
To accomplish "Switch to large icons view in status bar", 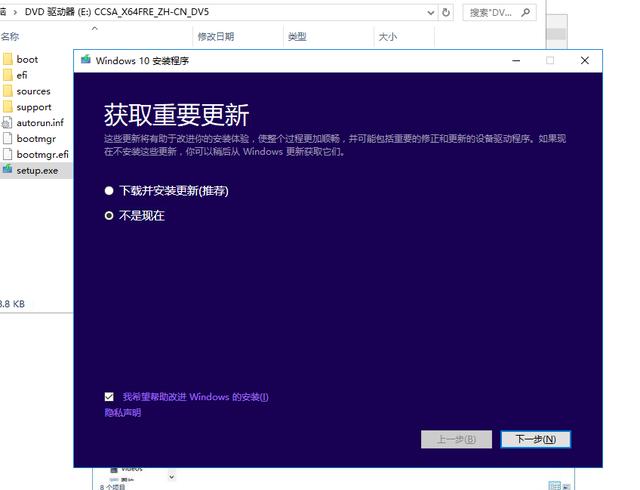I will (567, 486).
